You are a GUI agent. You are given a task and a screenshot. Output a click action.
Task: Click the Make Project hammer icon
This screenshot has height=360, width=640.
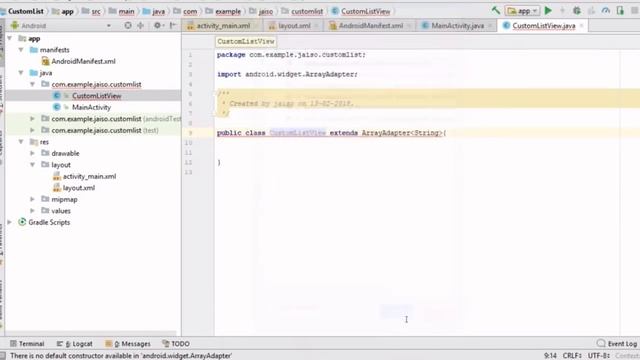coord(496,11)
